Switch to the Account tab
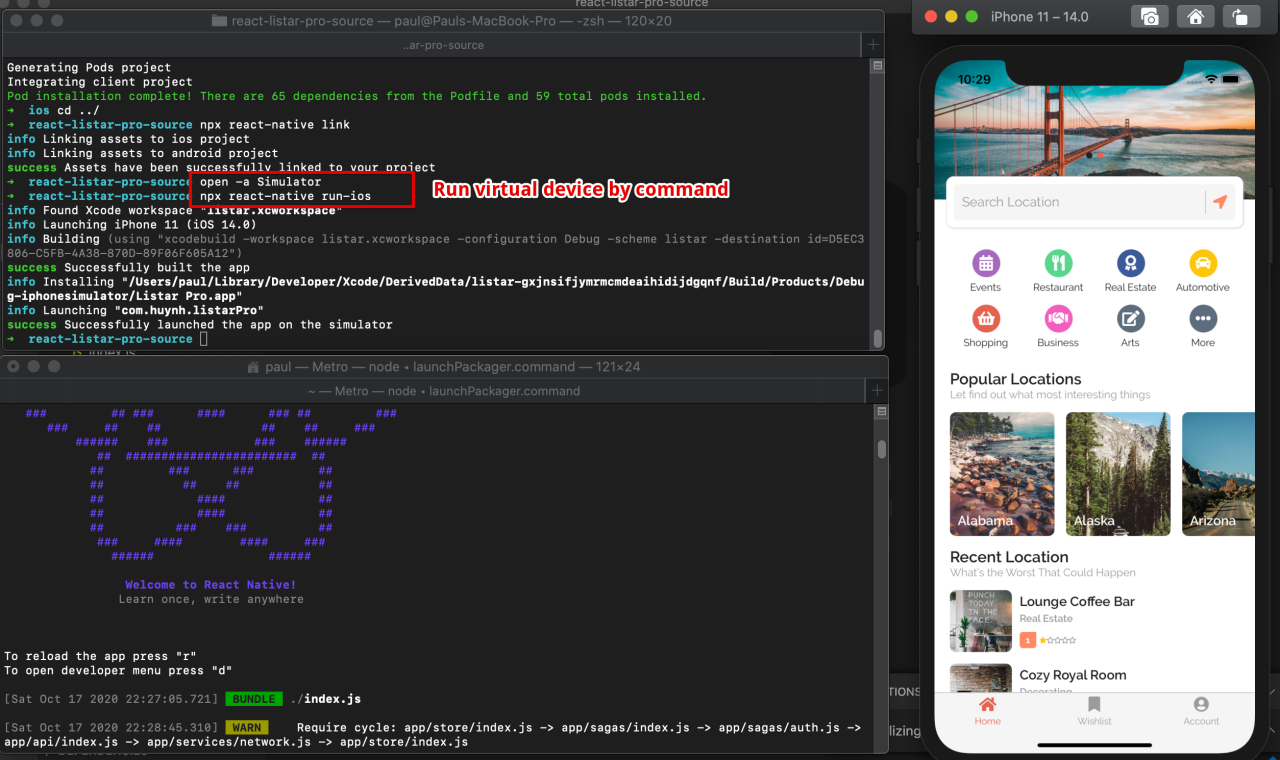Screen dimensions: 1280x760 point(1201,711)
